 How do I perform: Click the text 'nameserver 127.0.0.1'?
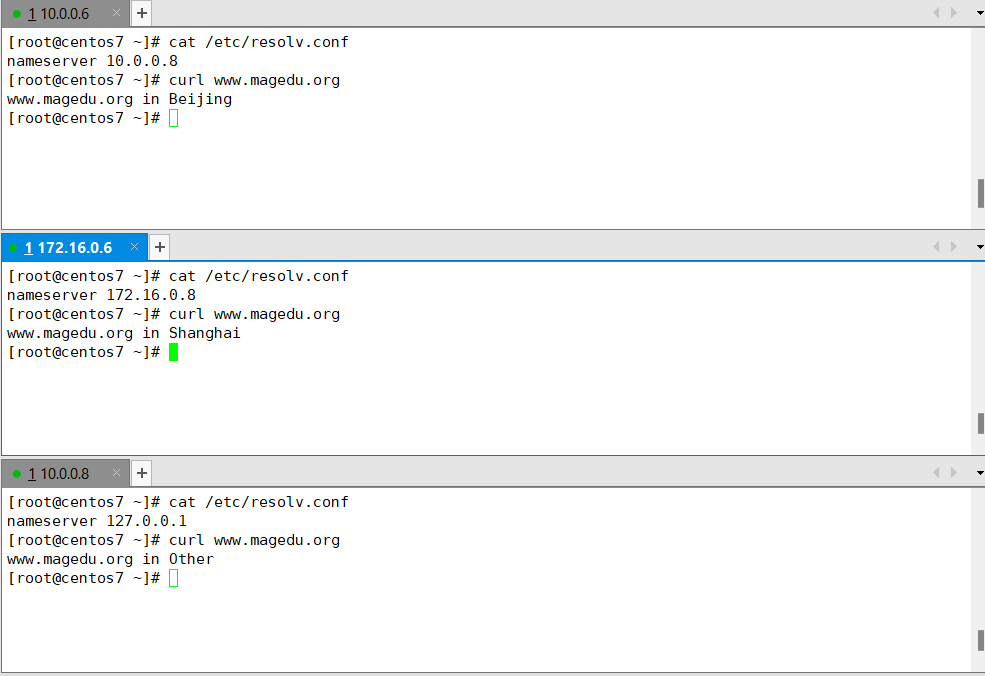click(97, 521)
